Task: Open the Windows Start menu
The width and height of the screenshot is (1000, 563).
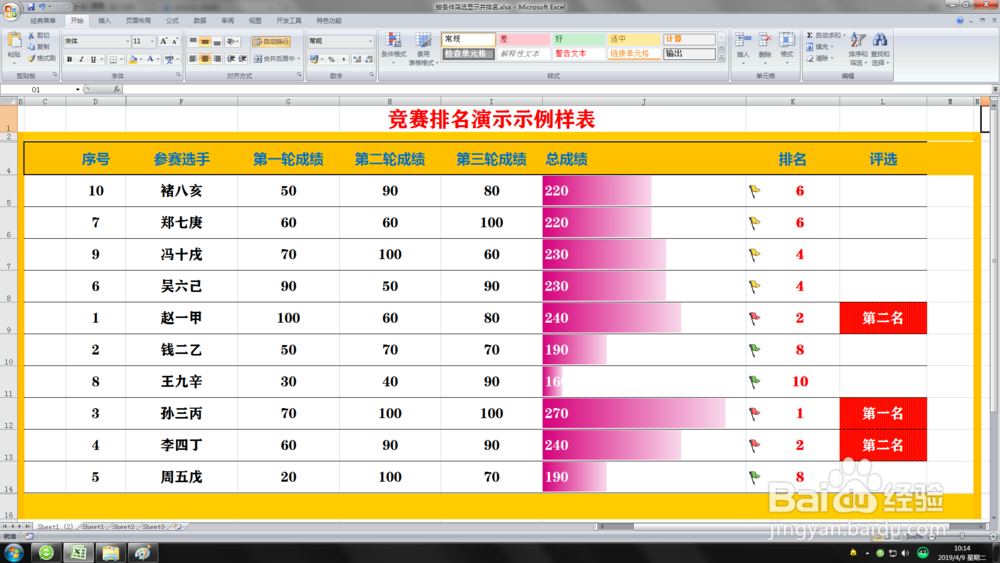Action: [13, 552]
